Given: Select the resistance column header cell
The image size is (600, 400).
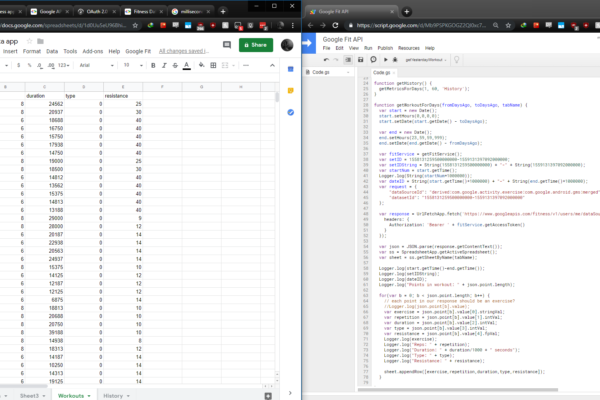Looking at the screenshot, I should point(123,96).
